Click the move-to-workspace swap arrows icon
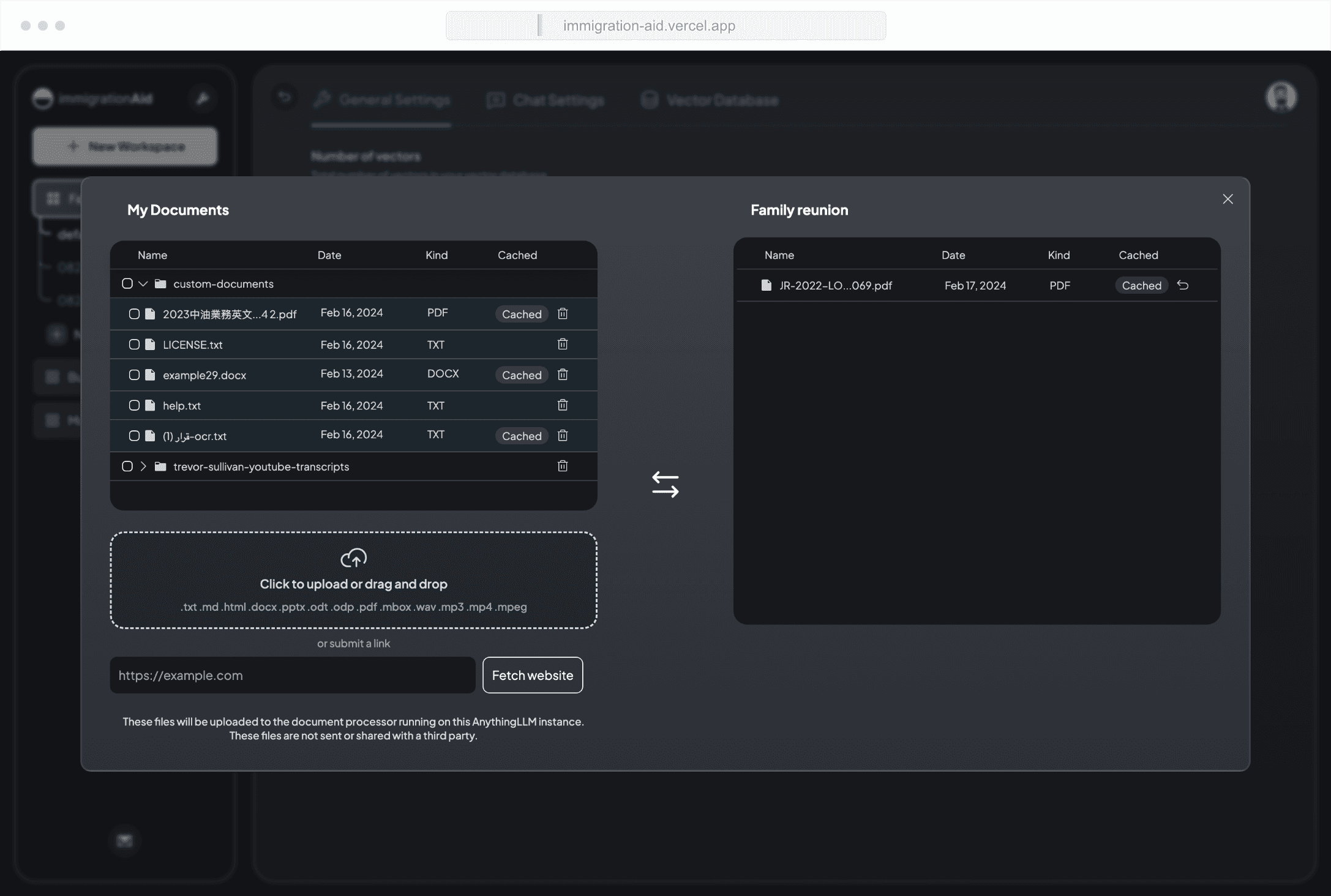Viewport: 1331px width, 896px height. (x=665, y=484)
